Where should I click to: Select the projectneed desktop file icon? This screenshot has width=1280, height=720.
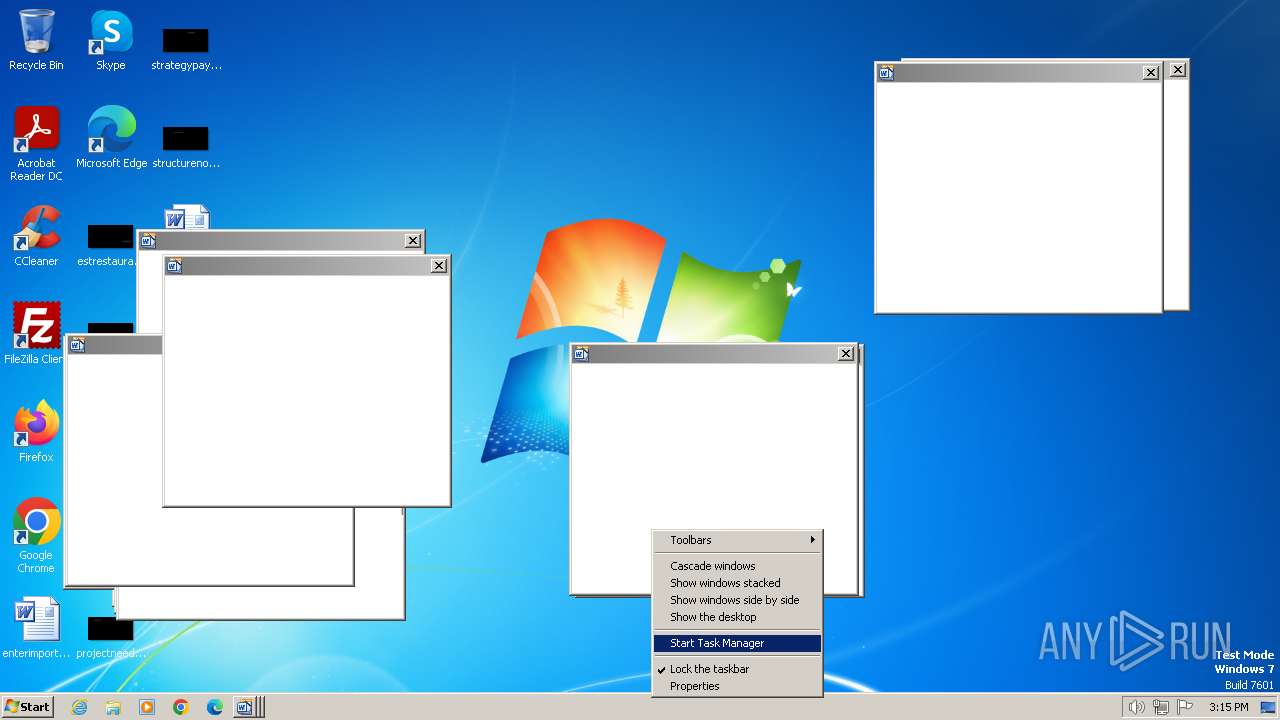(x=110, y=637)
